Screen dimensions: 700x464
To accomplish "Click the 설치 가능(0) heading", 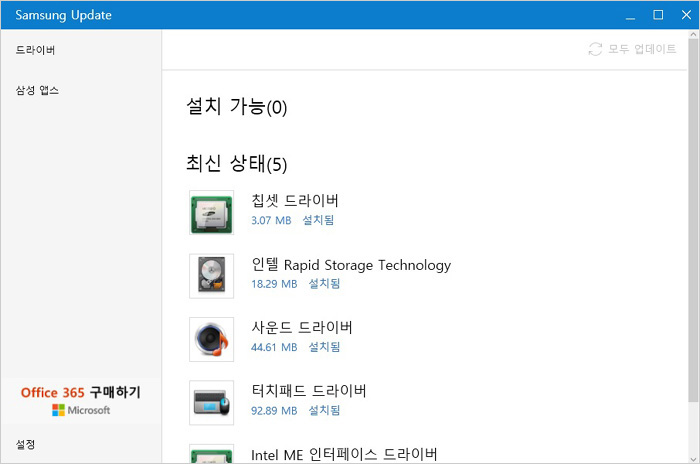I will click(x=237, y=107).
